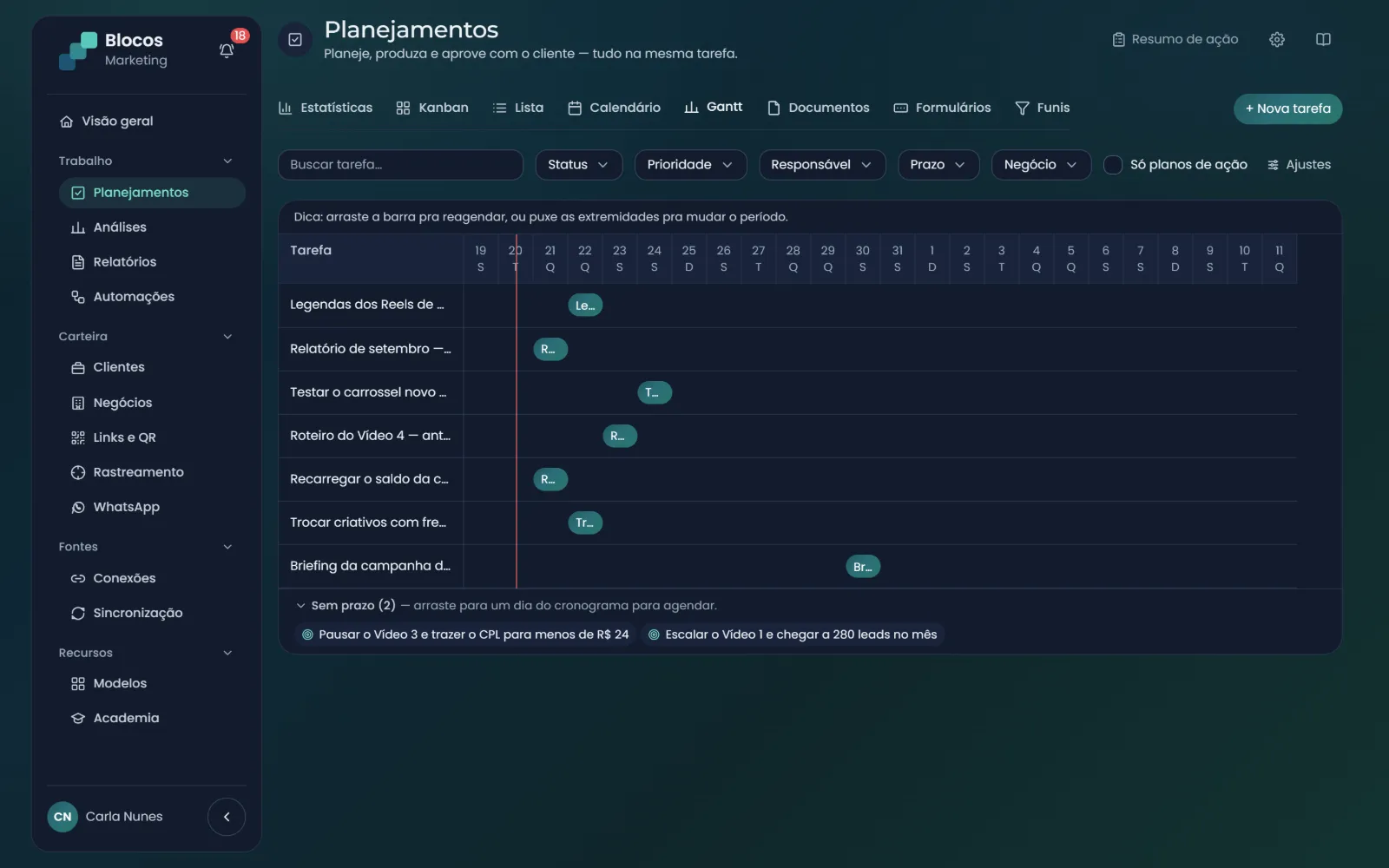
Task: Open the notifications bell with 18 badge
Action: pyautogui.click(x=227, y=50)
